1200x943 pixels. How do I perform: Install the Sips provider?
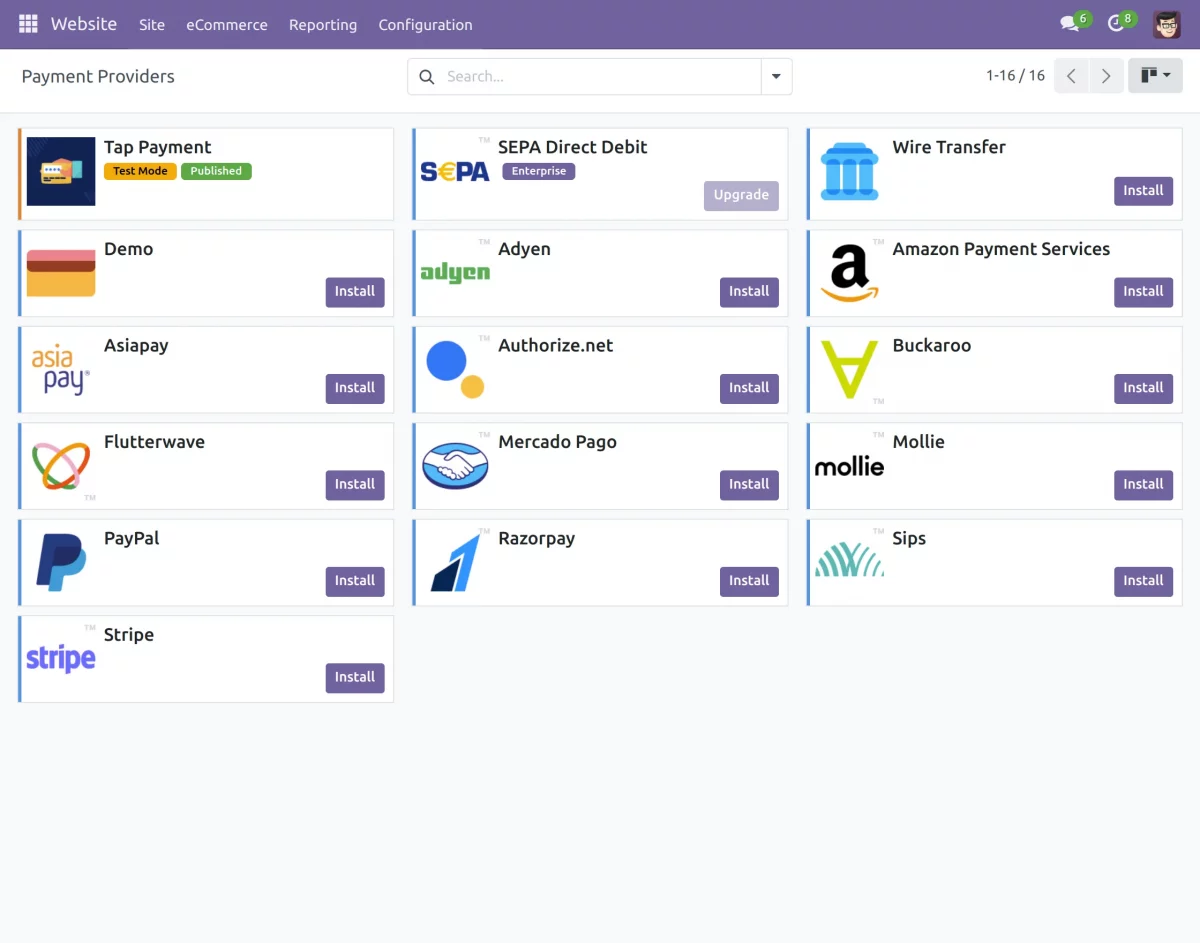click(1143, 581)
